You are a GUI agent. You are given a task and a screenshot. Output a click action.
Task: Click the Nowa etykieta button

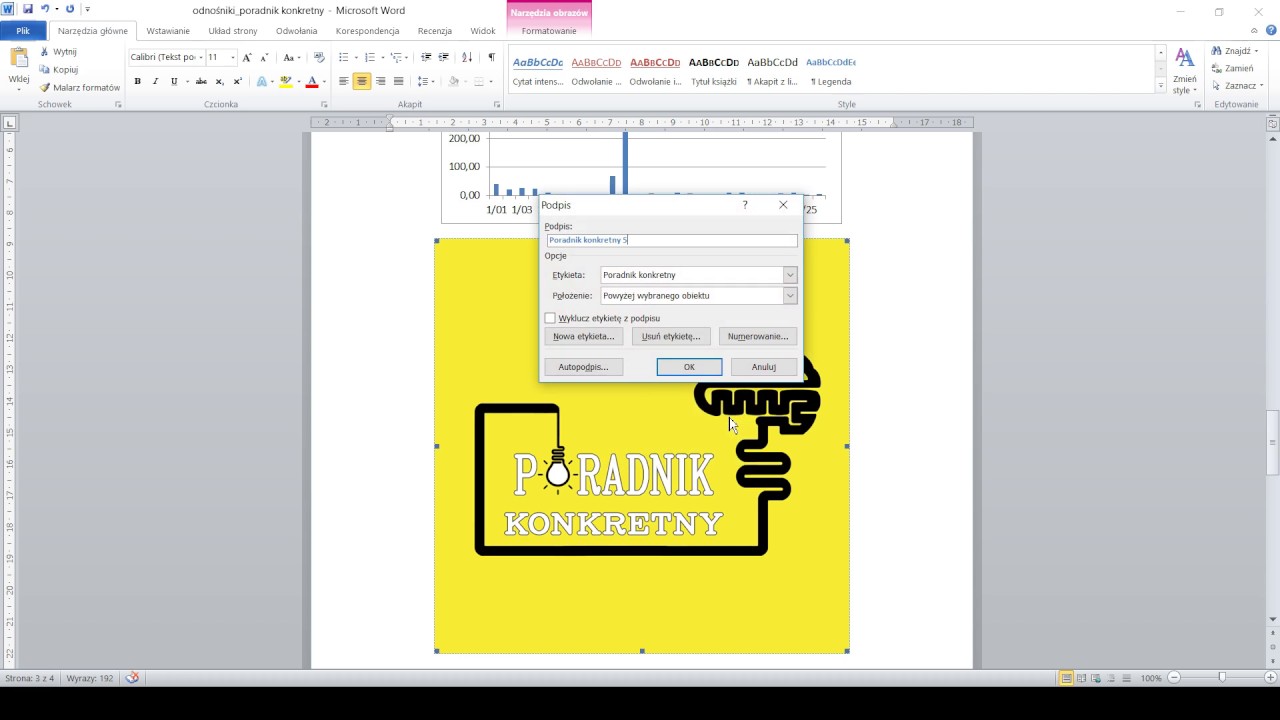pyautogui.click(x=584, y=336)
